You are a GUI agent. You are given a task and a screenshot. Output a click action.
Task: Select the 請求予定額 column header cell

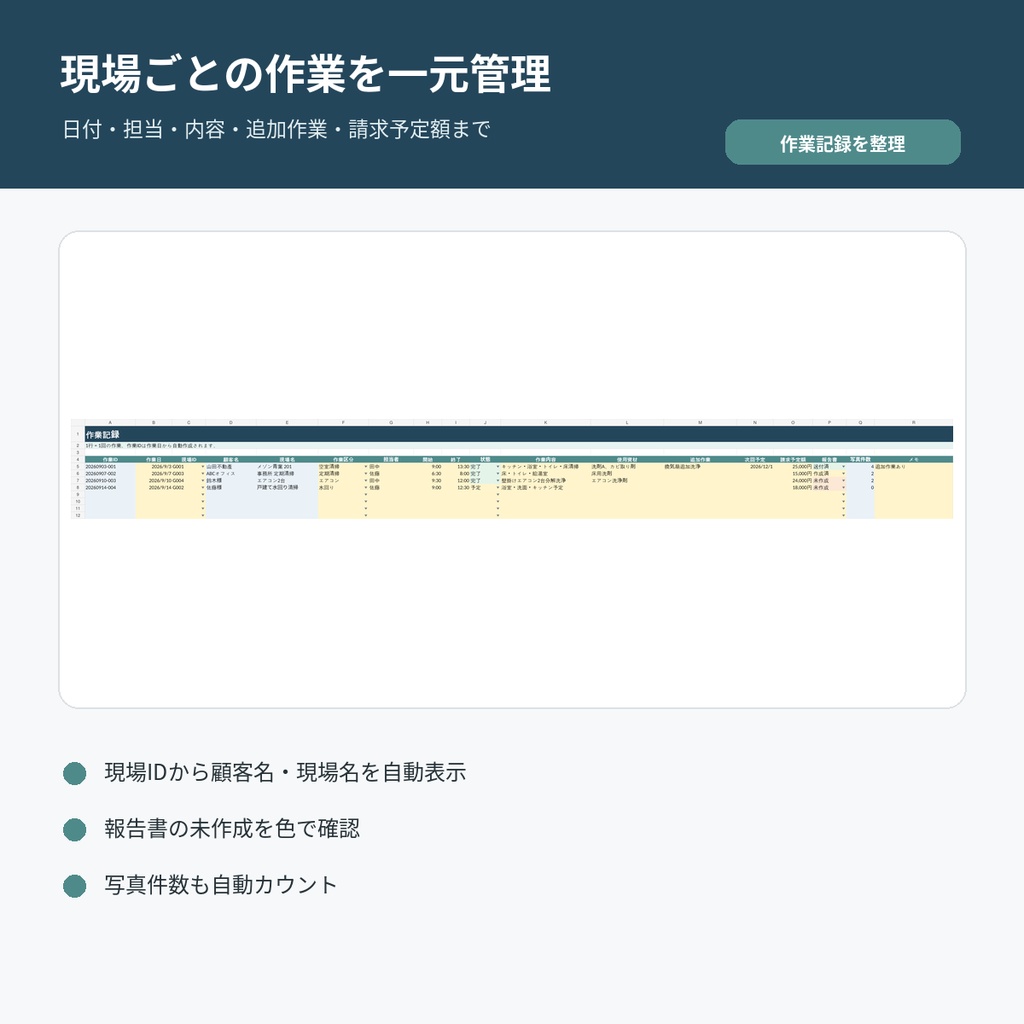point(793,460)
